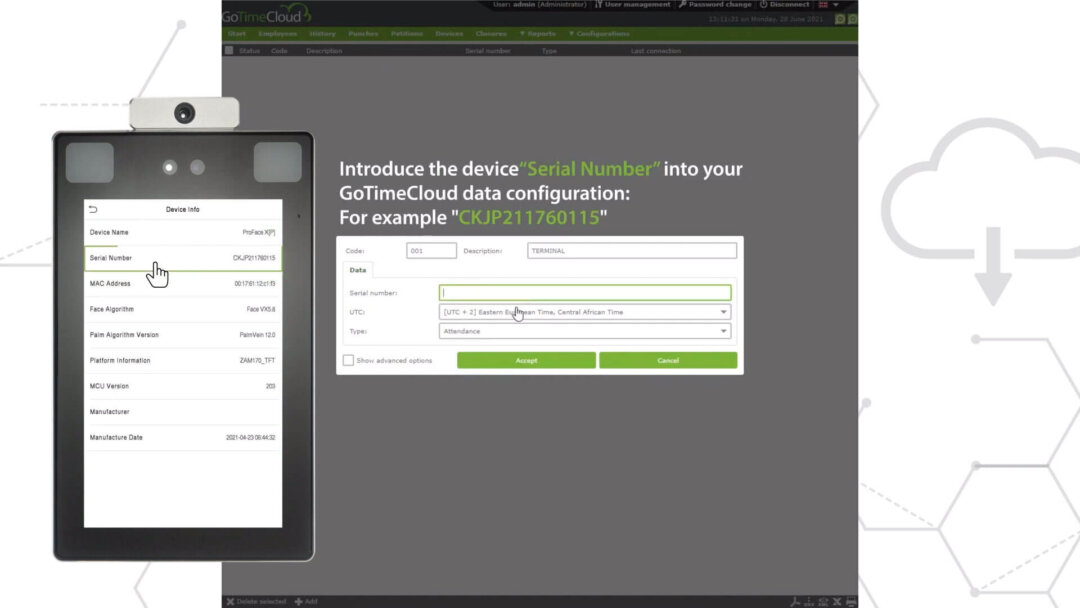Open the UTC time zone dropdown
Image resolution: width=1080 pixels, height=608 pixels.
click(x=724, y=311)
